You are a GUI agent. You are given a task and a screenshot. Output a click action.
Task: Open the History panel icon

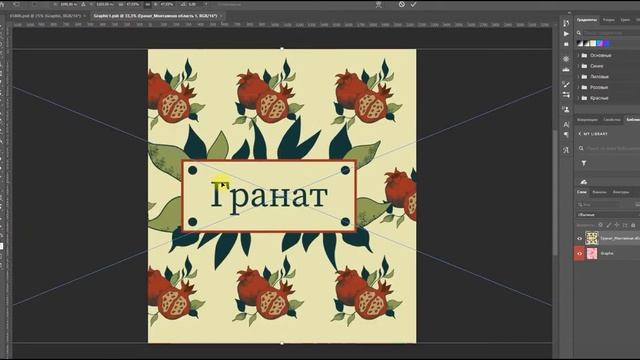[x=566, y=23]
